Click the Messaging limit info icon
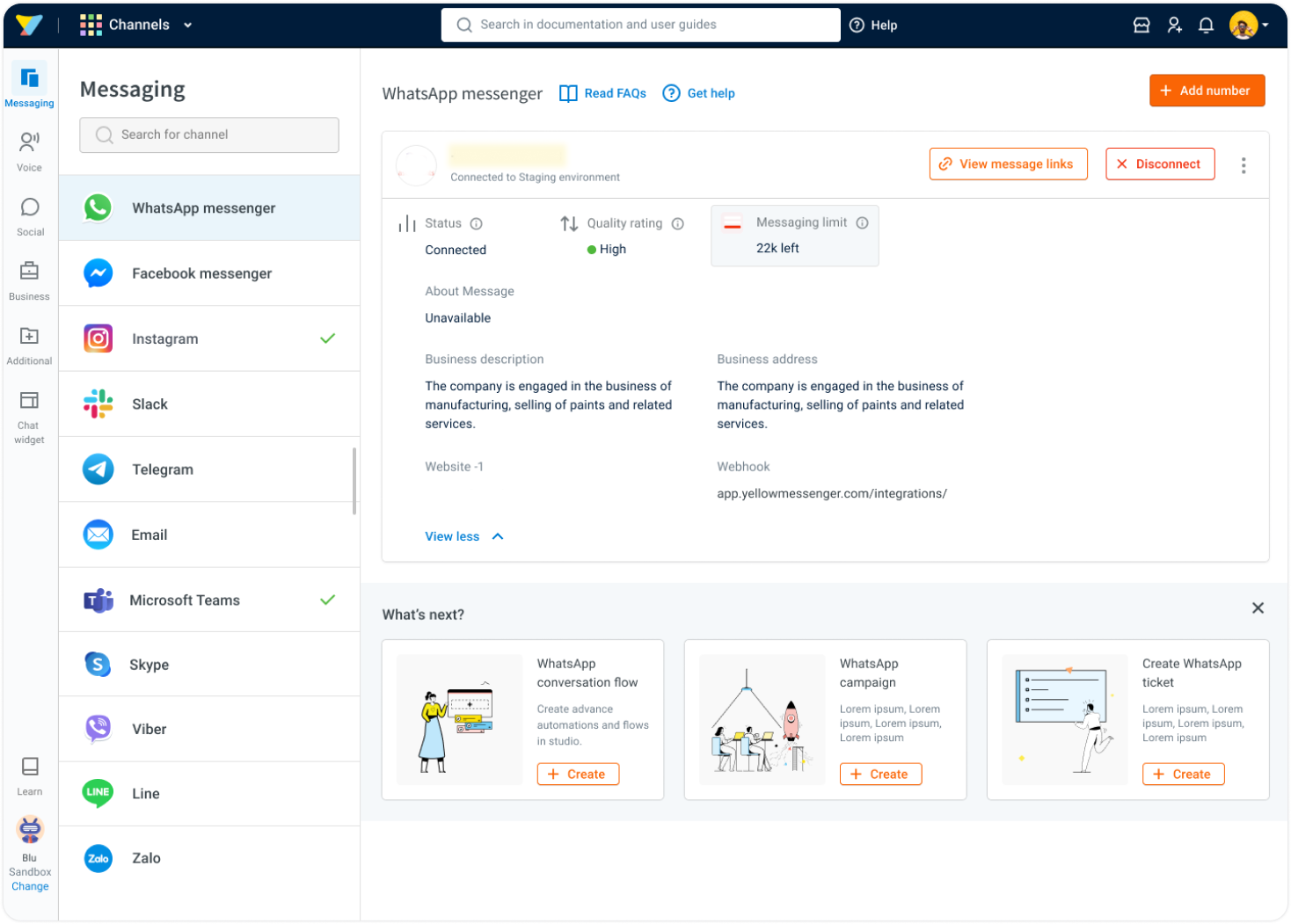Screen dimensions: 1291x924 coord(862,222)
